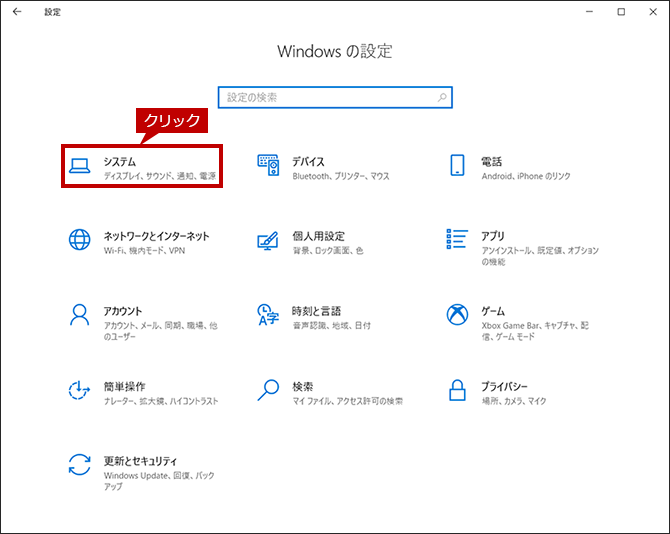Viewport: 670px width, 534px height.
Task: Select the 簡単操作 accessibility icon
Action: [x=79, y=390]
